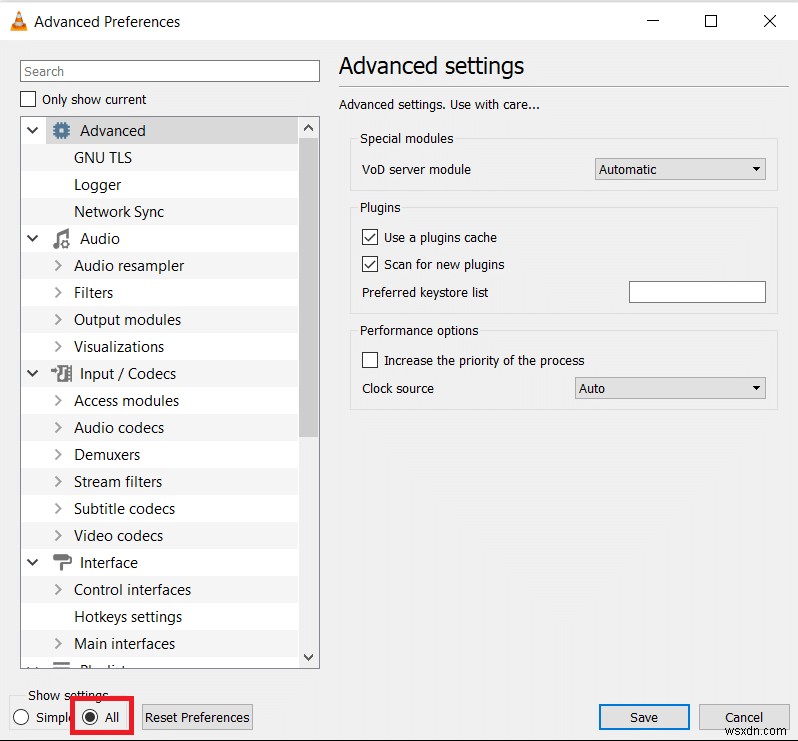Image resolution: width=798 pixels, height=741 pixels.
Task: Select the Input / Codecs category
Action: pos(128,374)
